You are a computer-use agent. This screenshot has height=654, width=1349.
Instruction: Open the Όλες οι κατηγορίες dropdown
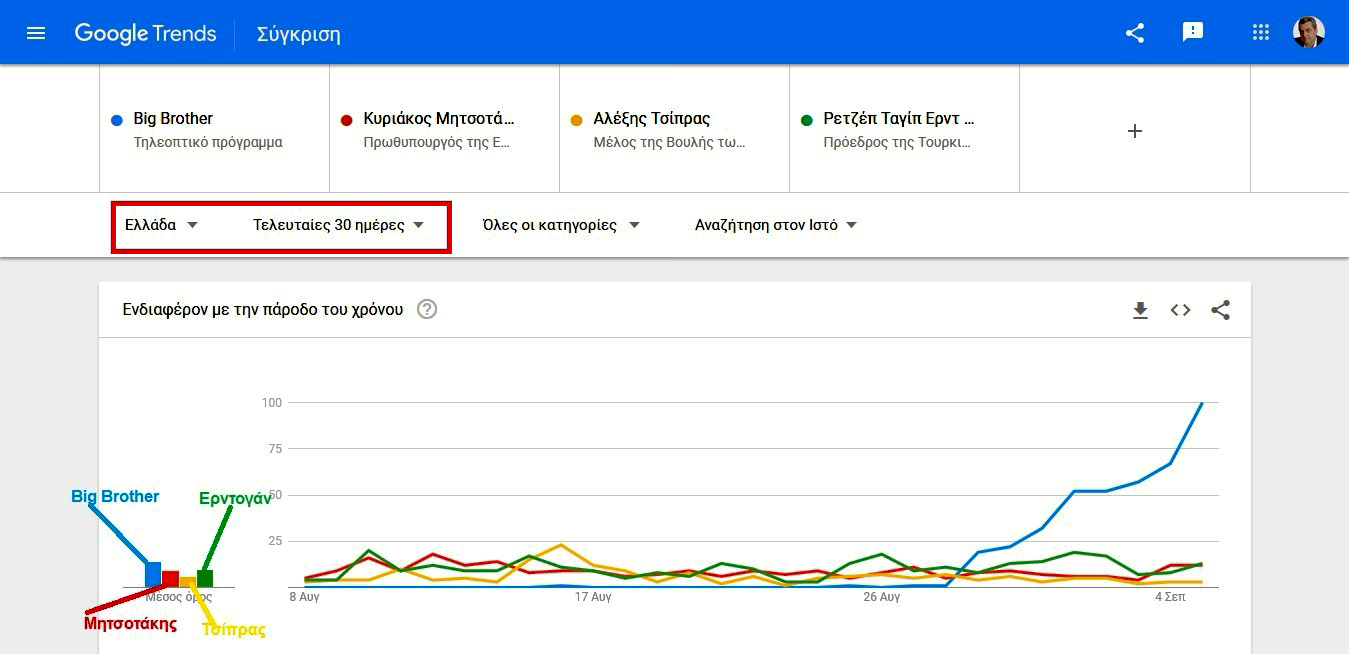[561, 225]
